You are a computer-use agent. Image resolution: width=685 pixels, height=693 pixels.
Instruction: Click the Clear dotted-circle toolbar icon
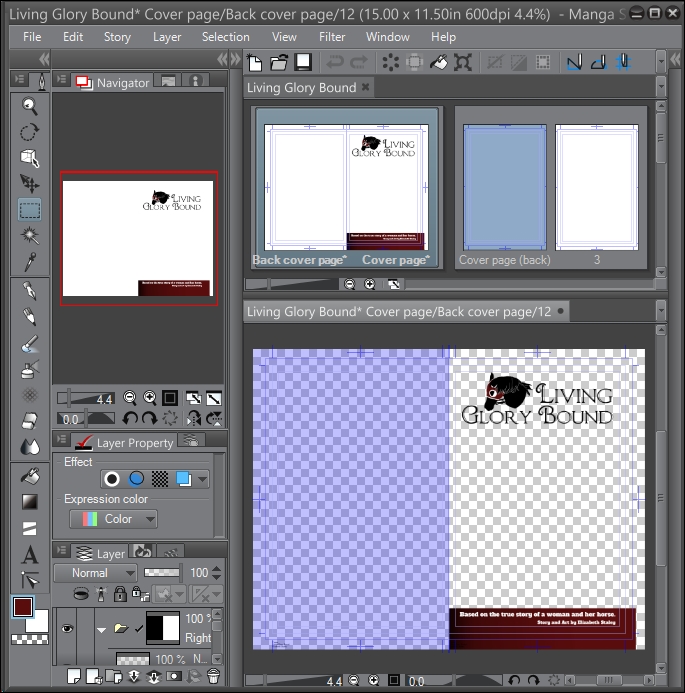point(390,62)
